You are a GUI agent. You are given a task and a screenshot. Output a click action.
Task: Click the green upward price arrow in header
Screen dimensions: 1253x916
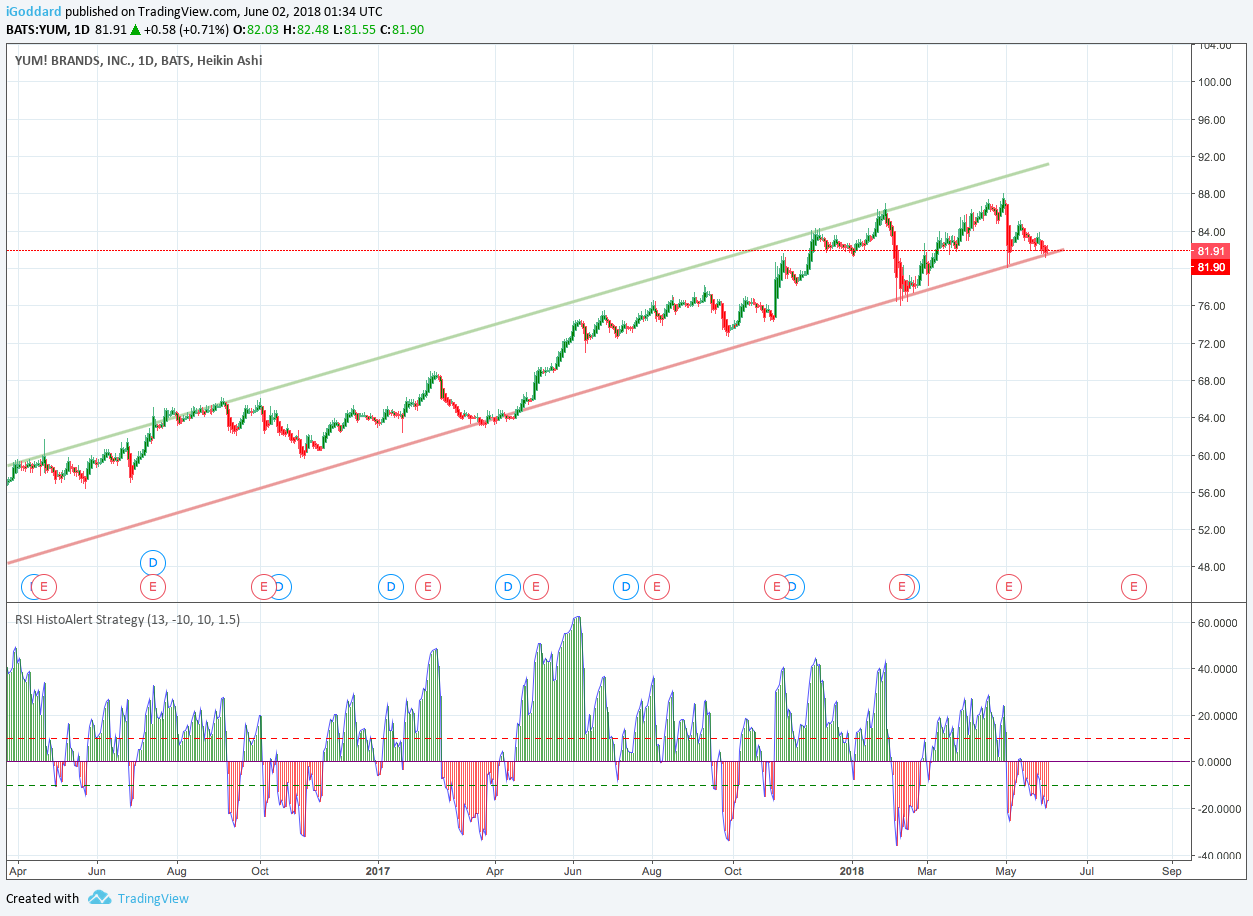[x=135, y=30]
